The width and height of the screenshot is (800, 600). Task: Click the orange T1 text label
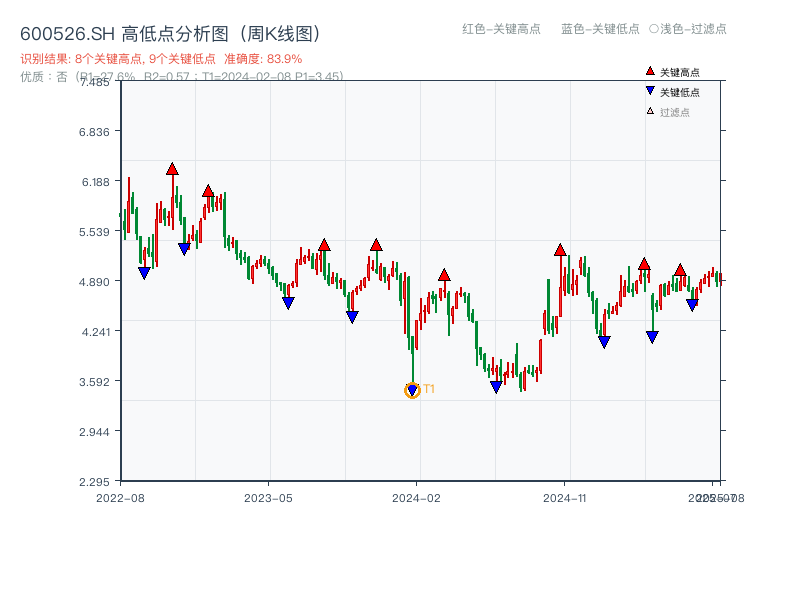coord(429,389)
